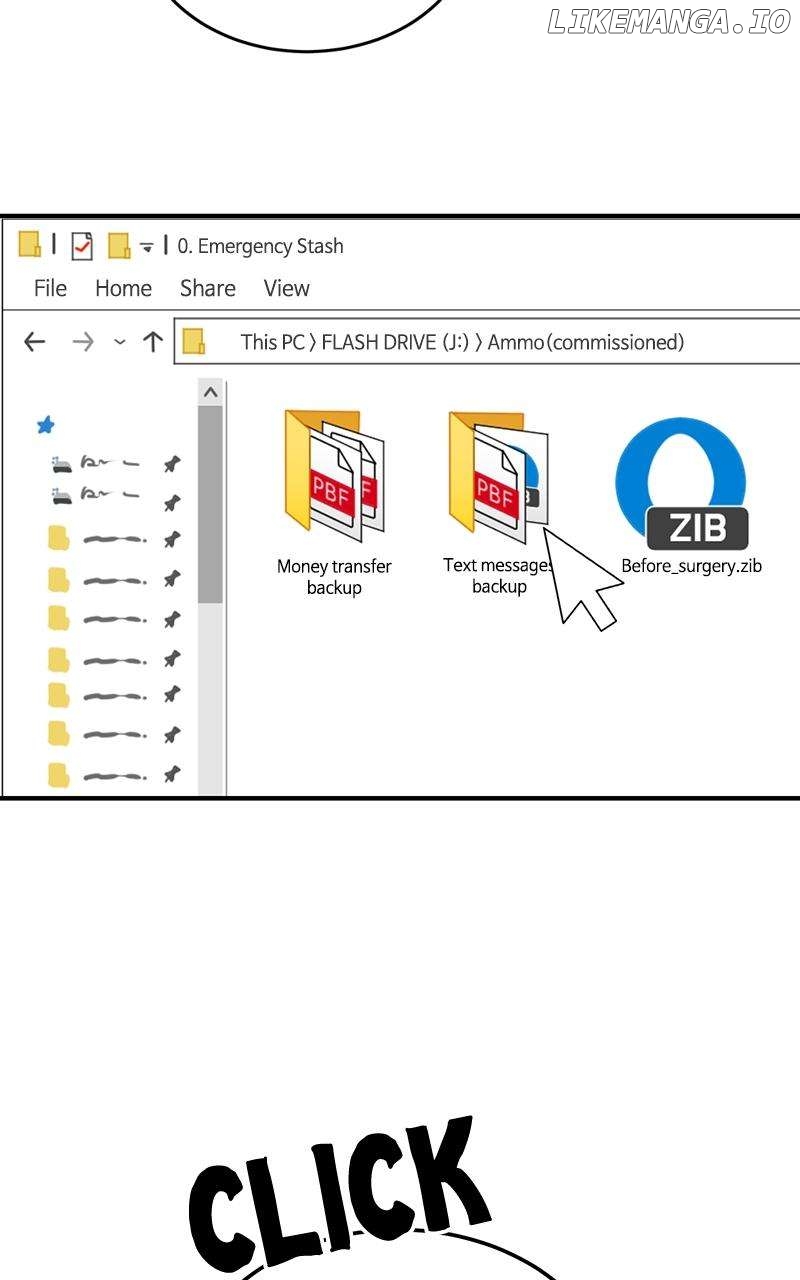
Task: Select Ammo(commissioned) in the address path
Action: click(586, 342)
